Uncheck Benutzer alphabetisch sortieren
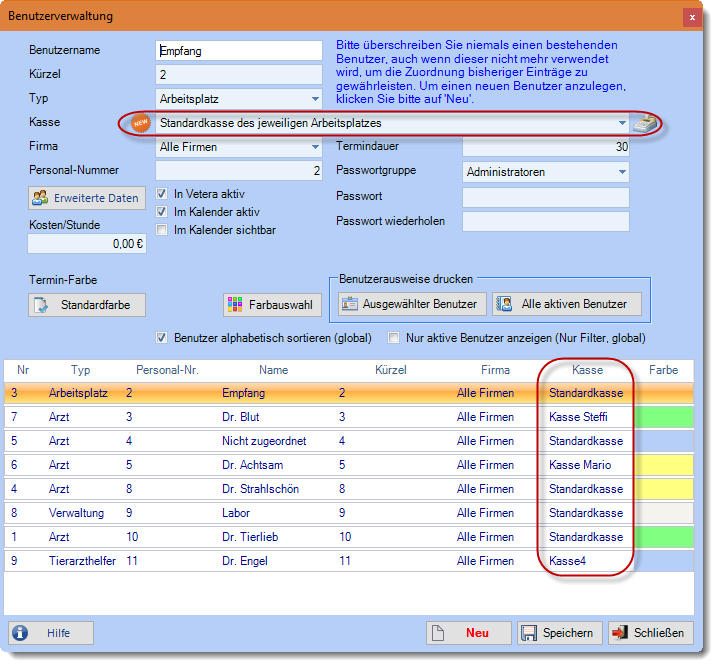 [x=162, y=338]
